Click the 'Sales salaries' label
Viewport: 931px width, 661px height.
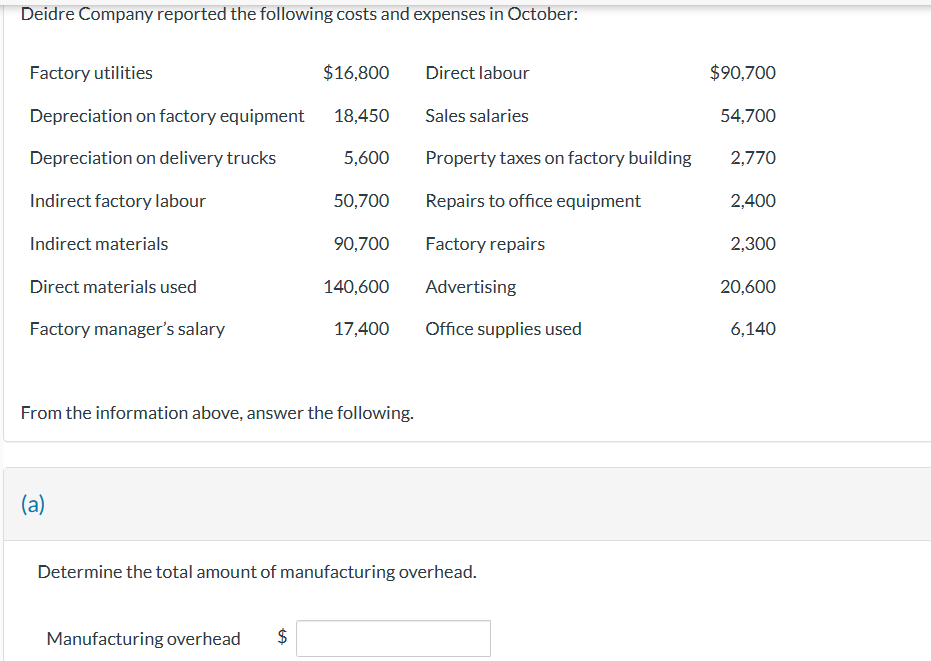(477, 116)
